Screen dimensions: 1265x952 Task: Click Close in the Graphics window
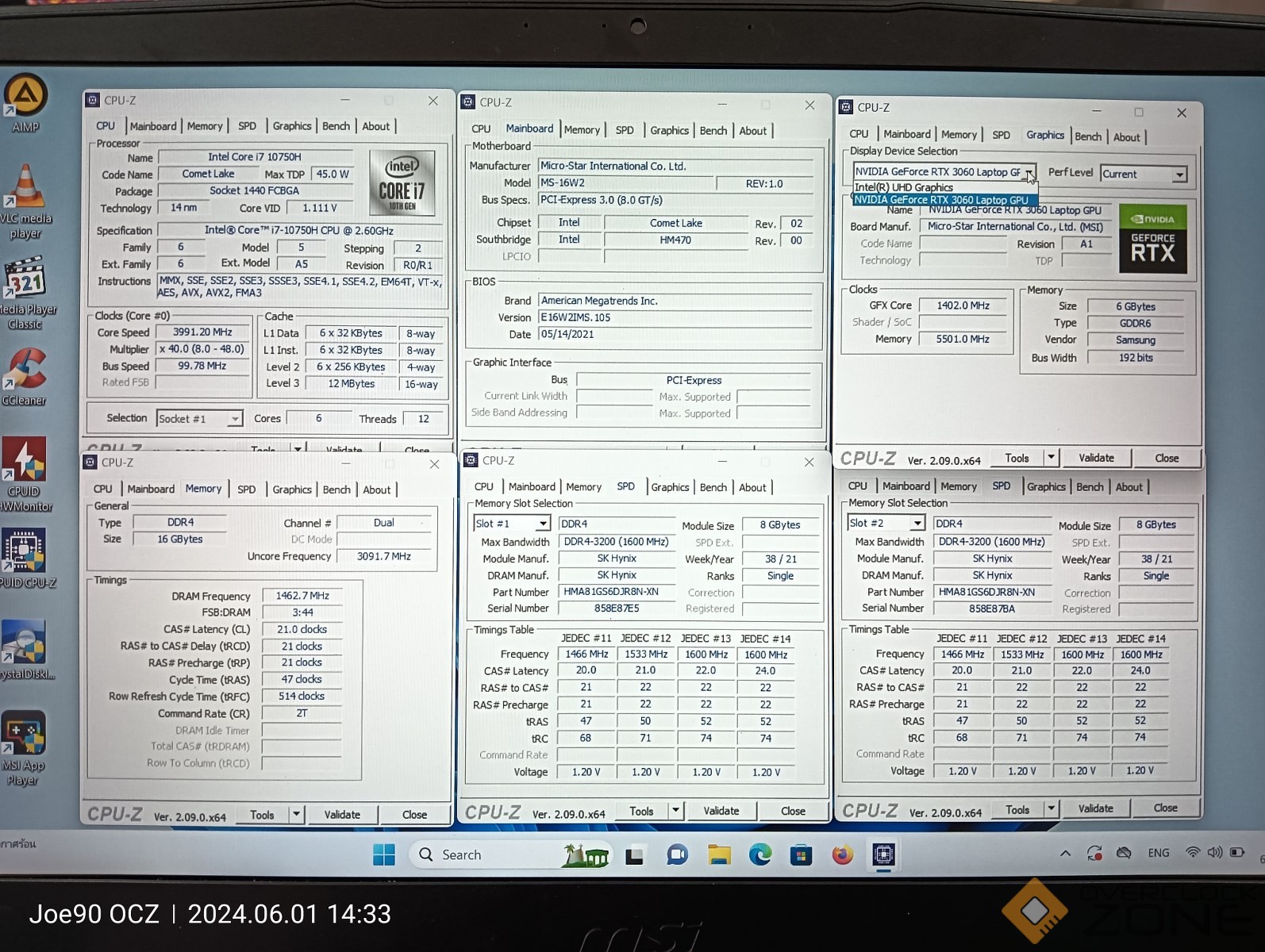[1167, 458]
